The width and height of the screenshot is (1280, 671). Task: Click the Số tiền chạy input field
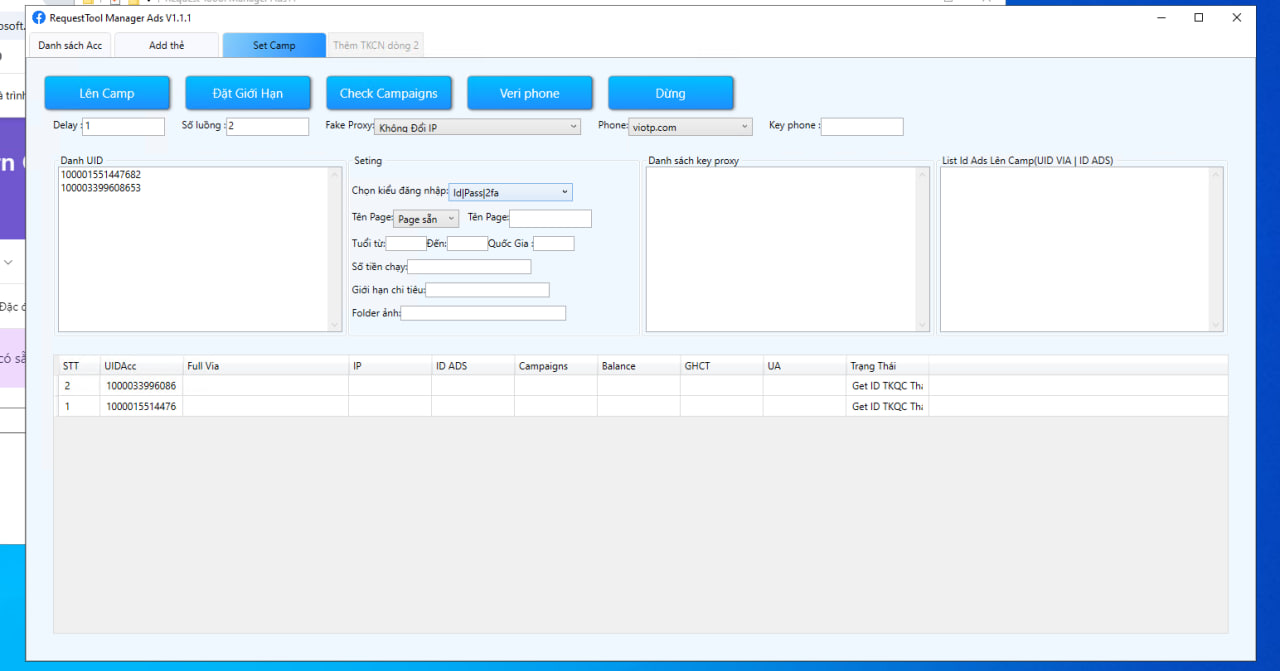[x=469, y=267]
